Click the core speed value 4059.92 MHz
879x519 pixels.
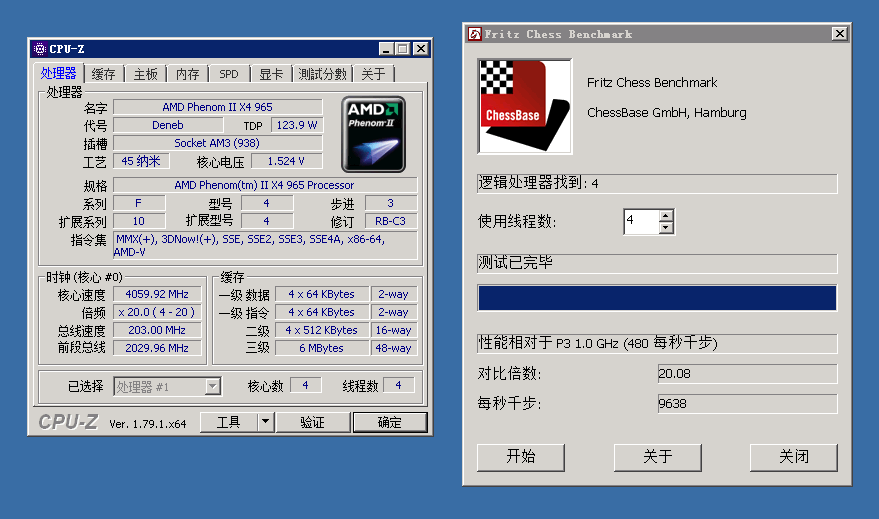(x=157, y=294)
